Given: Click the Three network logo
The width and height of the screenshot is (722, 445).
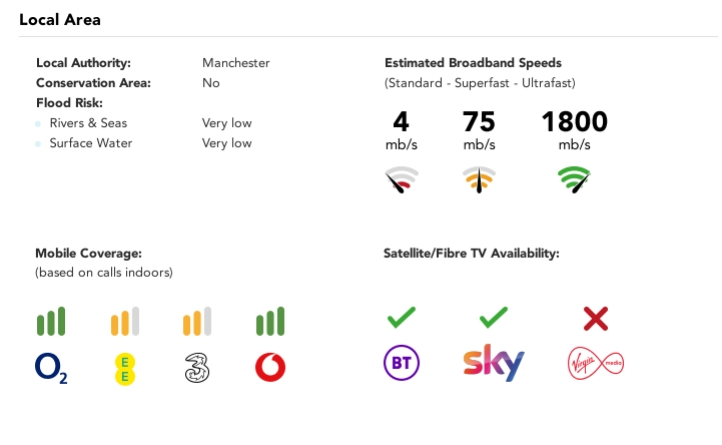Looking at the screenshot, I should [197, 368].
